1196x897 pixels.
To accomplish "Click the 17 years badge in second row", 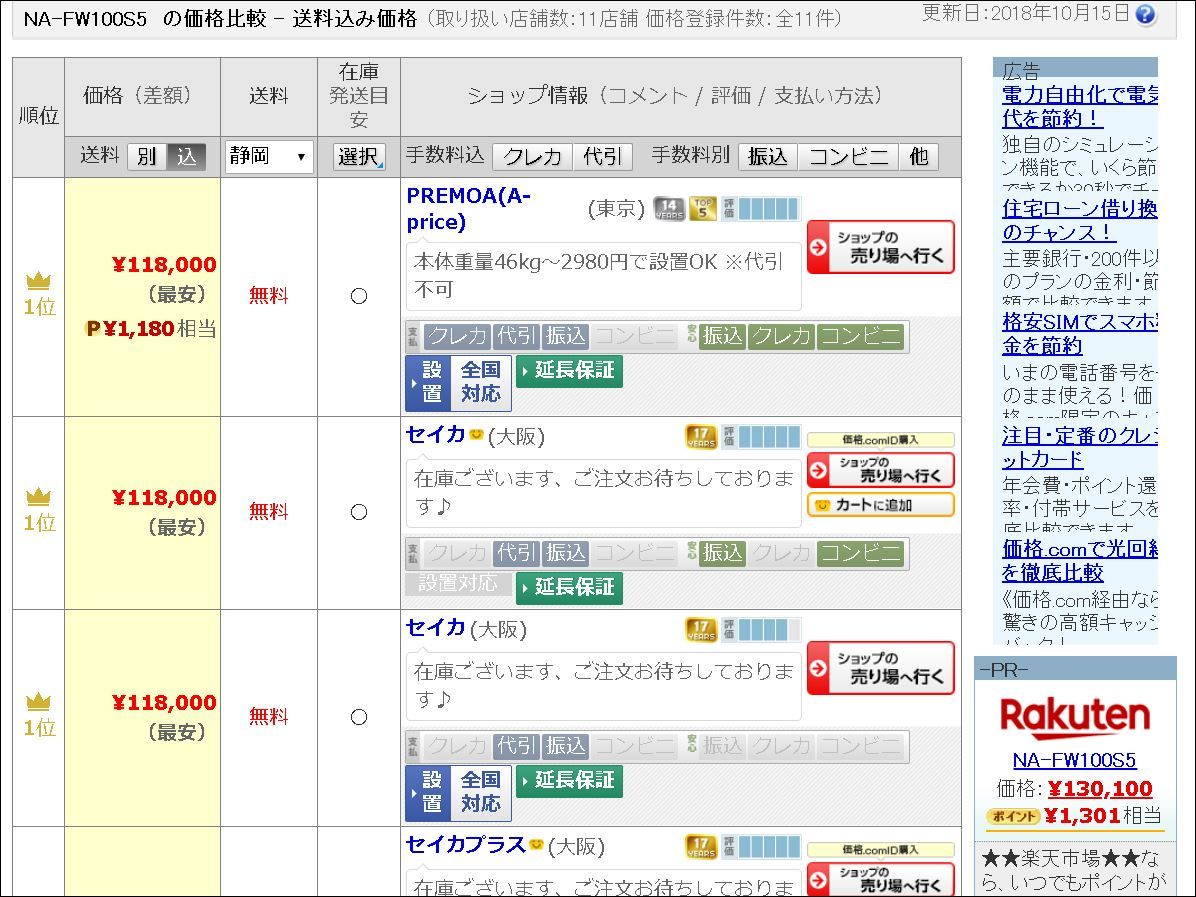I will pos(701,437).
